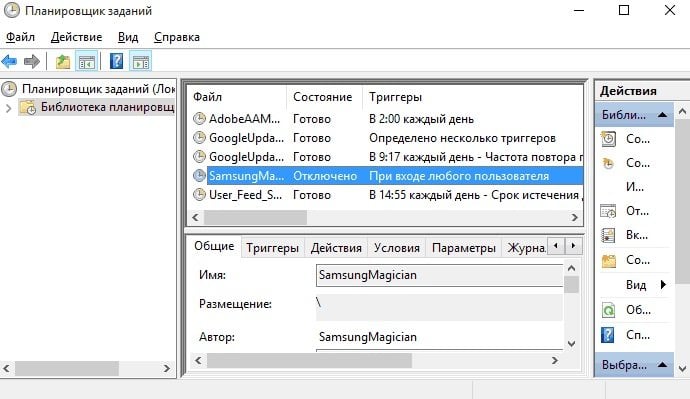Click the От... running tasks icon

[x=608, y=211]
